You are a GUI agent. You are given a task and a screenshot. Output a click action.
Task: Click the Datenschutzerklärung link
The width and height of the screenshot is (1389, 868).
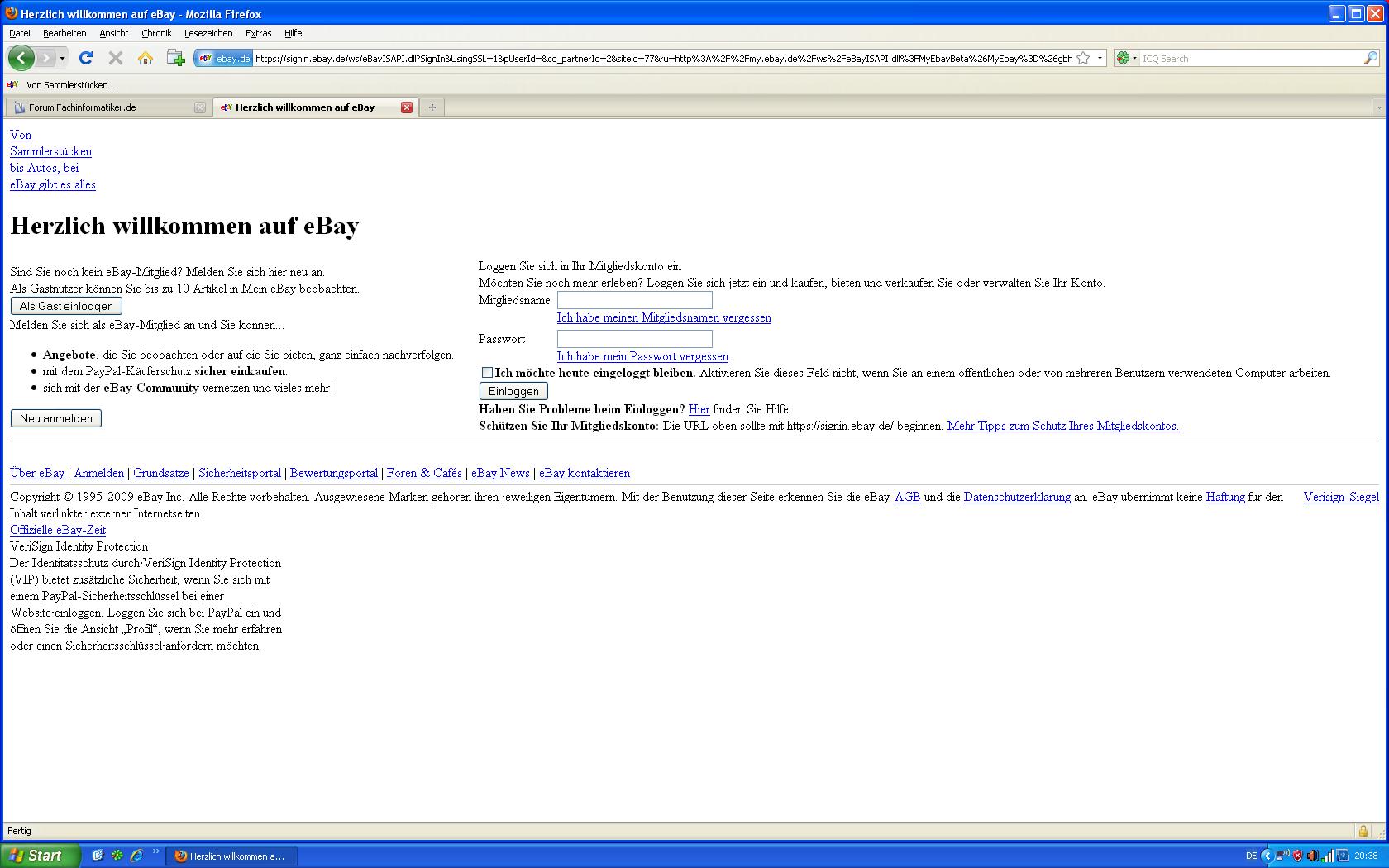coord(1017,497)
